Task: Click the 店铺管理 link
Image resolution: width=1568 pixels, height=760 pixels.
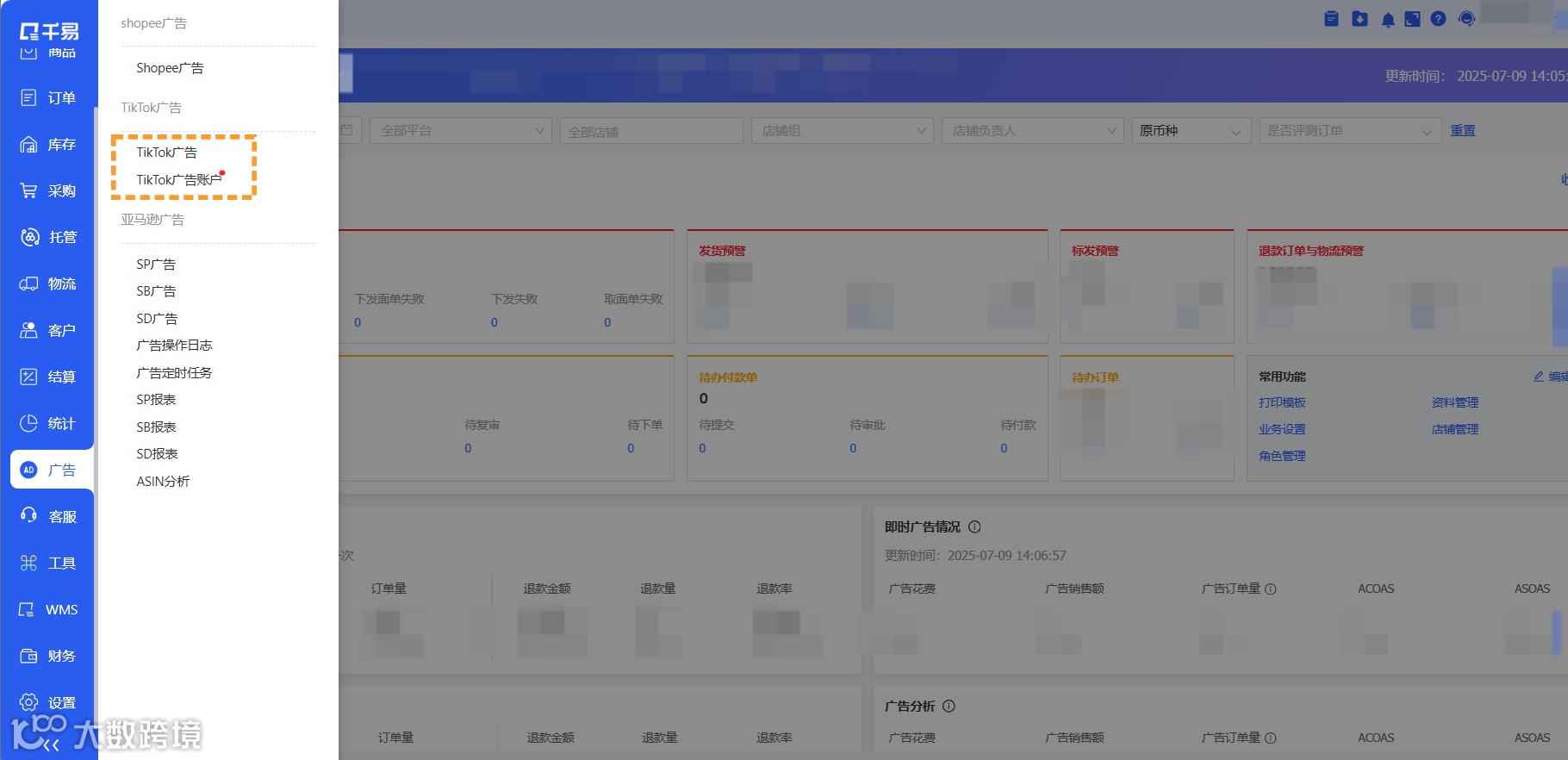Action: coord(1455,429)
